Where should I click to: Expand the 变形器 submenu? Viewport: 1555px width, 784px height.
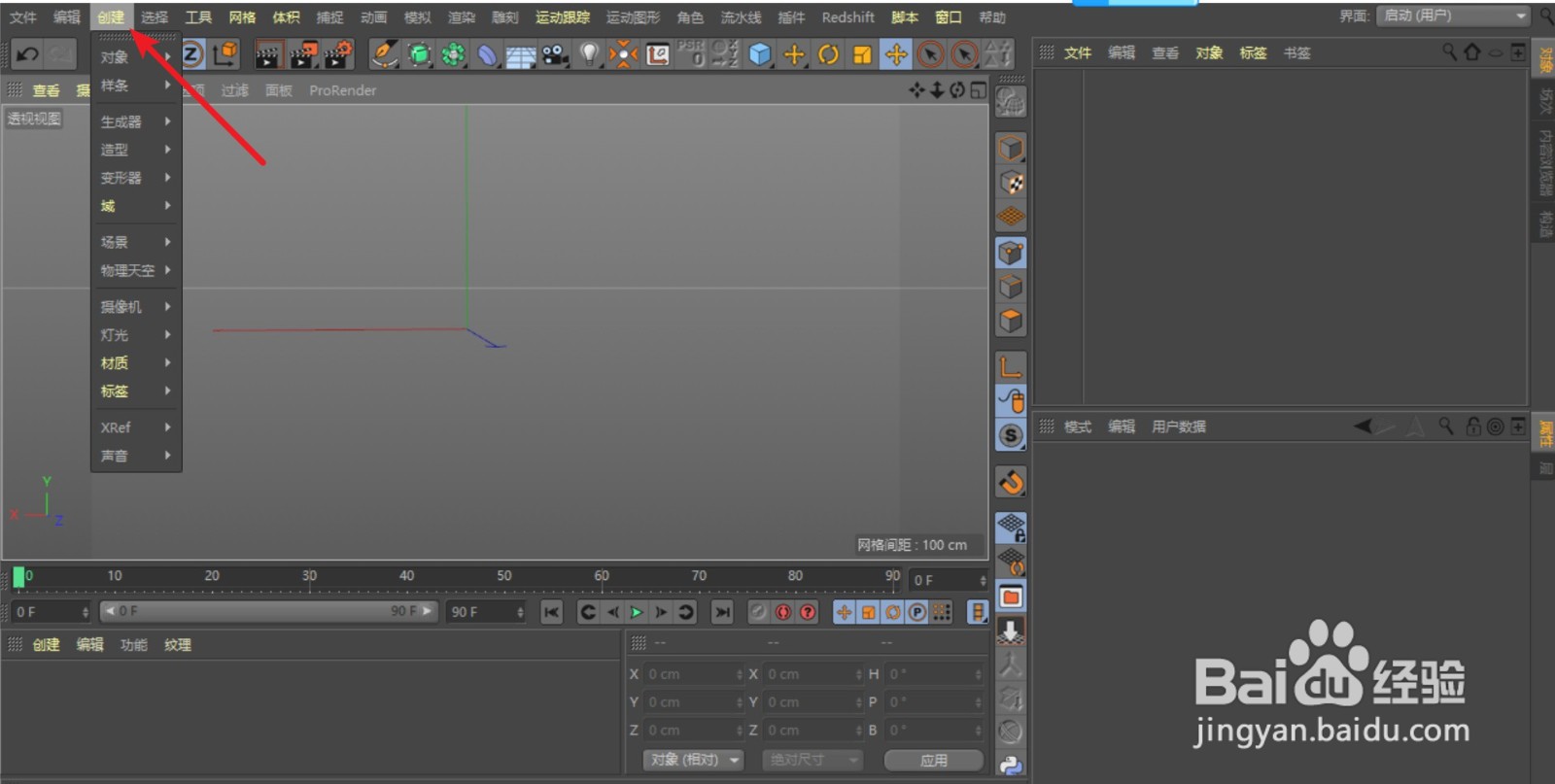136,178
